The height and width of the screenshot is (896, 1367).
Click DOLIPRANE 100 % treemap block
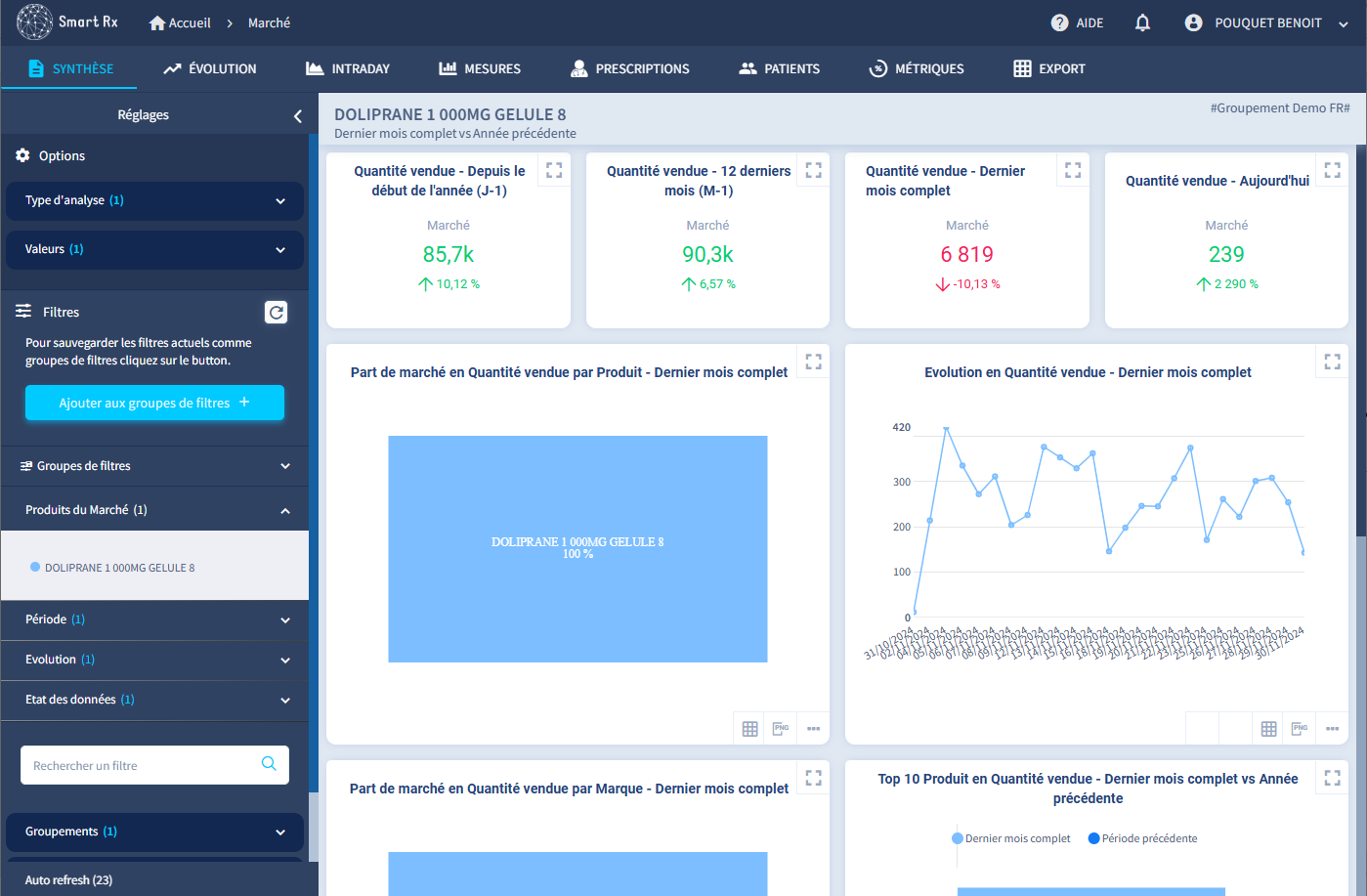(x=577, y=548)
